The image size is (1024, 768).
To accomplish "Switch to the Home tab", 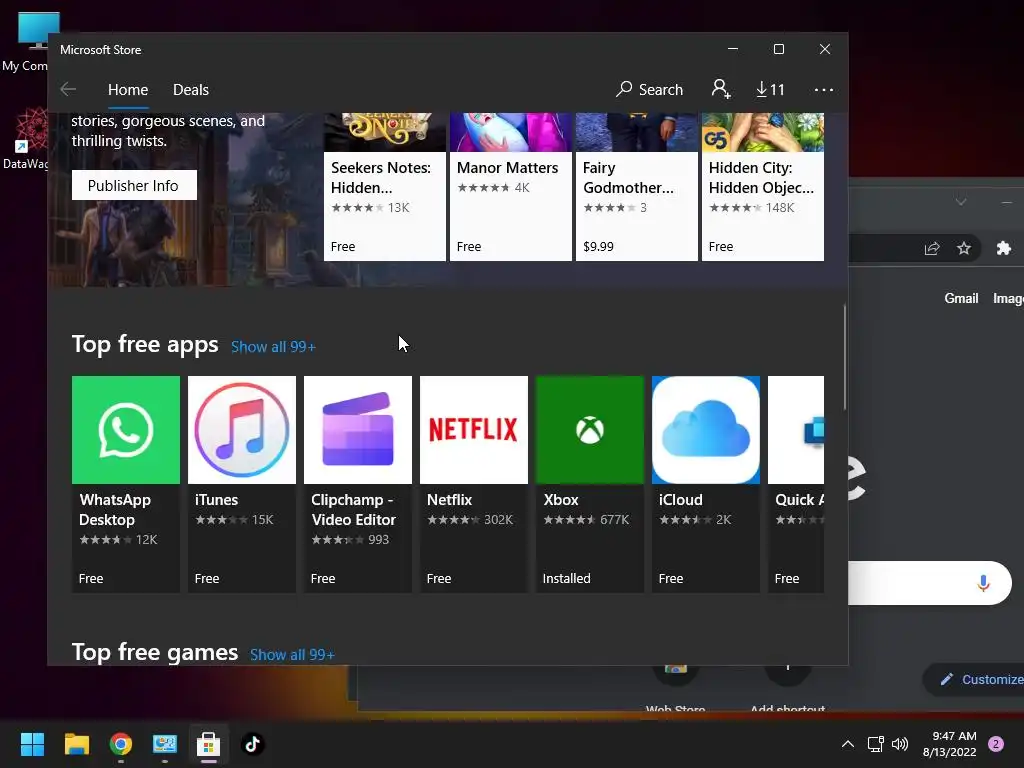I will point(128,89).
